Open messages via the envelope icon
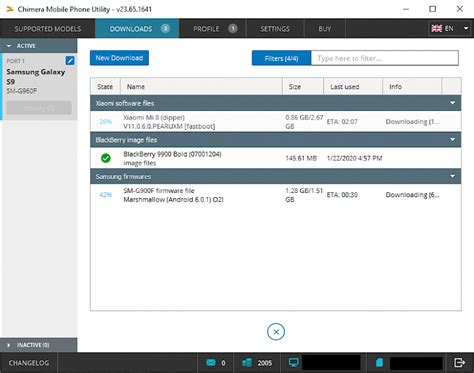 coord(211,362)
